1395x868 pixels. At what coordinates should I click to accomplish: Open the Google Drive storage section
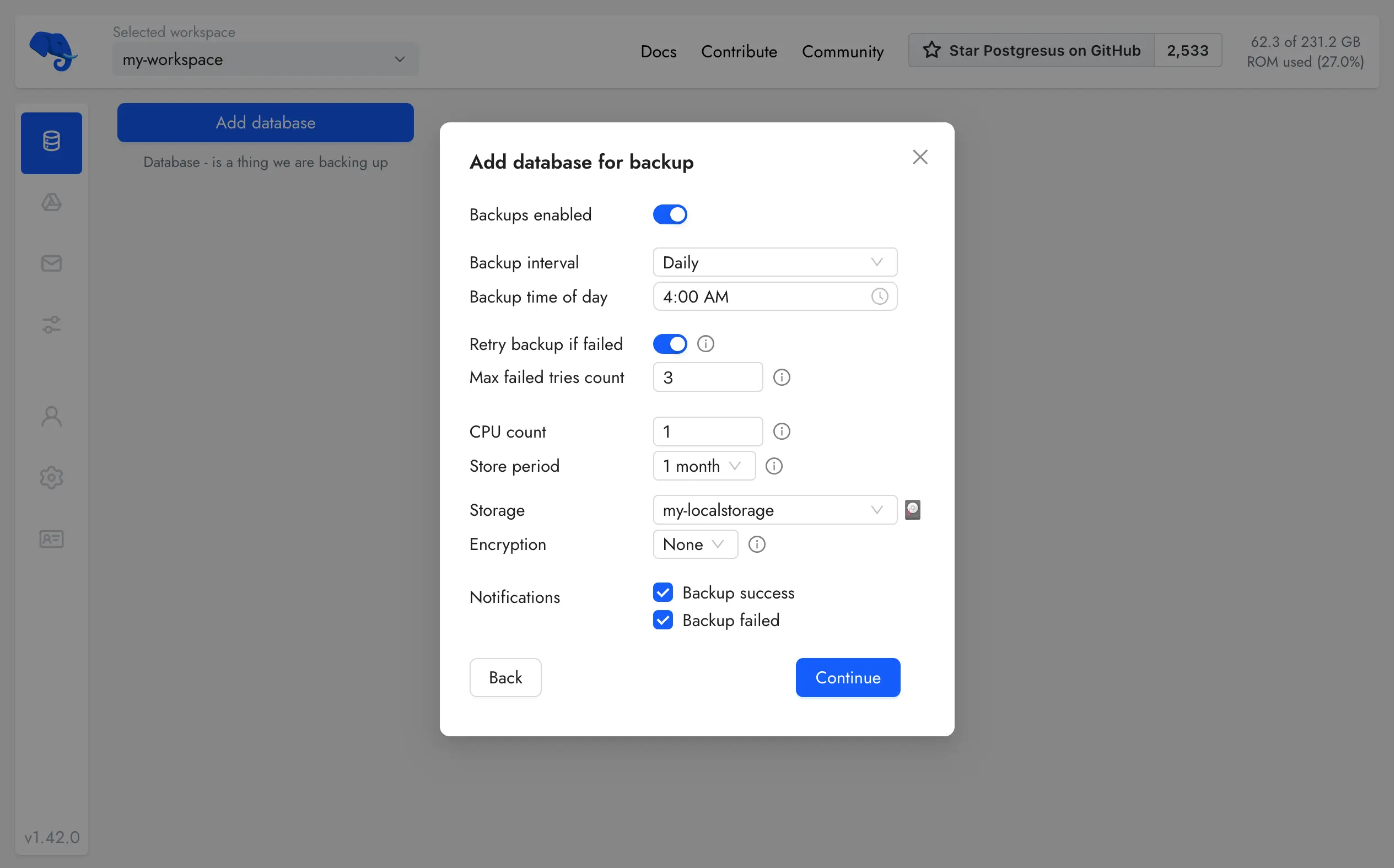click(x=51, y=202)
